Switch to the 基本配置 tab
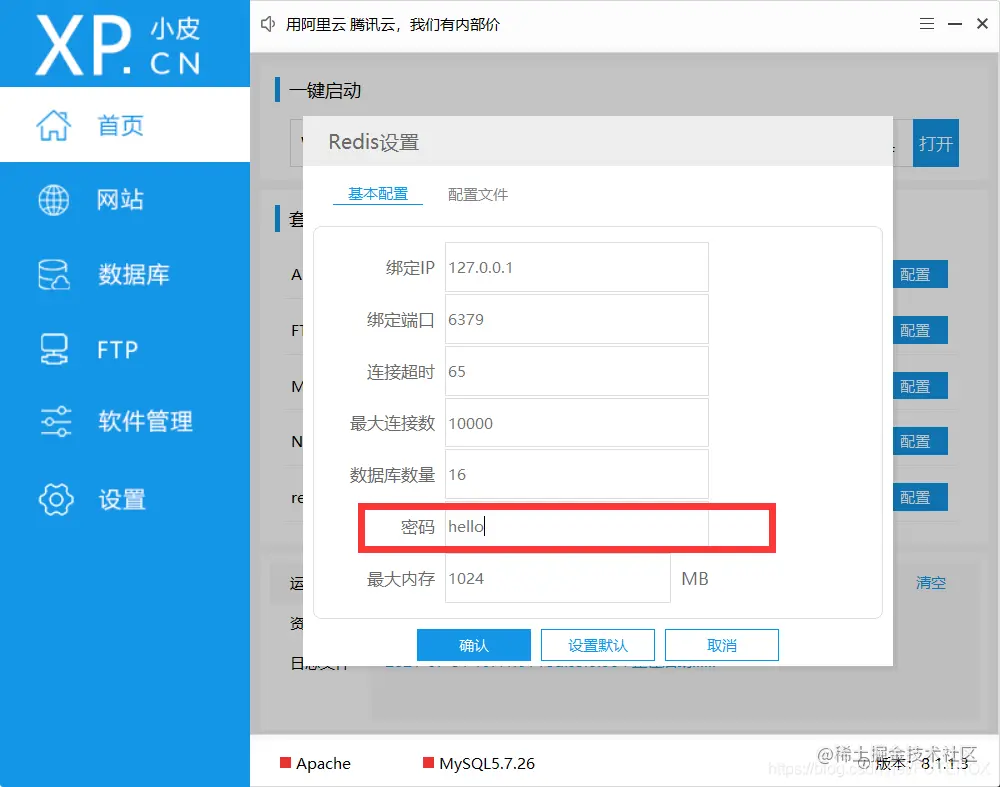 tap(378, 194)
